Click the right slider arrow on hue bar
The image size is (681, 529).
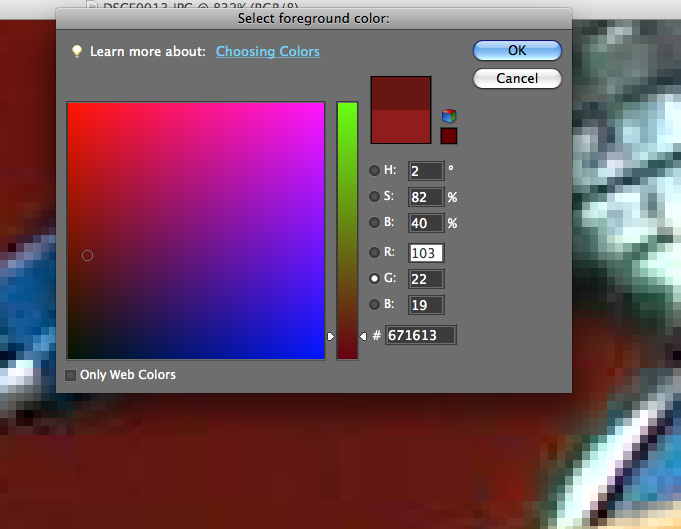[x=363, y=336]
